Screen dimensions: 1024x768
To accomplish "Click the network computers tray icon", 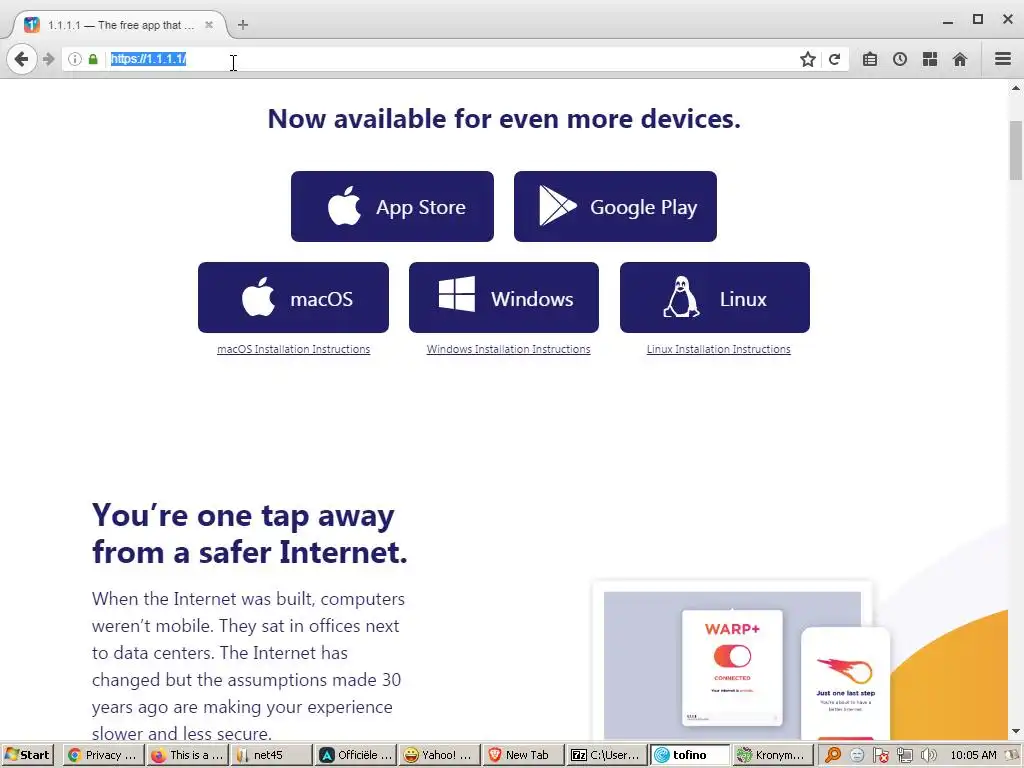I will coord(904,755).
